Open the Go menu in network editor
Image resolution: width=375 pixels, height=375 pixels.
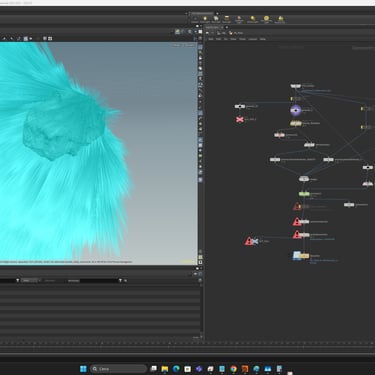click(x=226, y=39)
